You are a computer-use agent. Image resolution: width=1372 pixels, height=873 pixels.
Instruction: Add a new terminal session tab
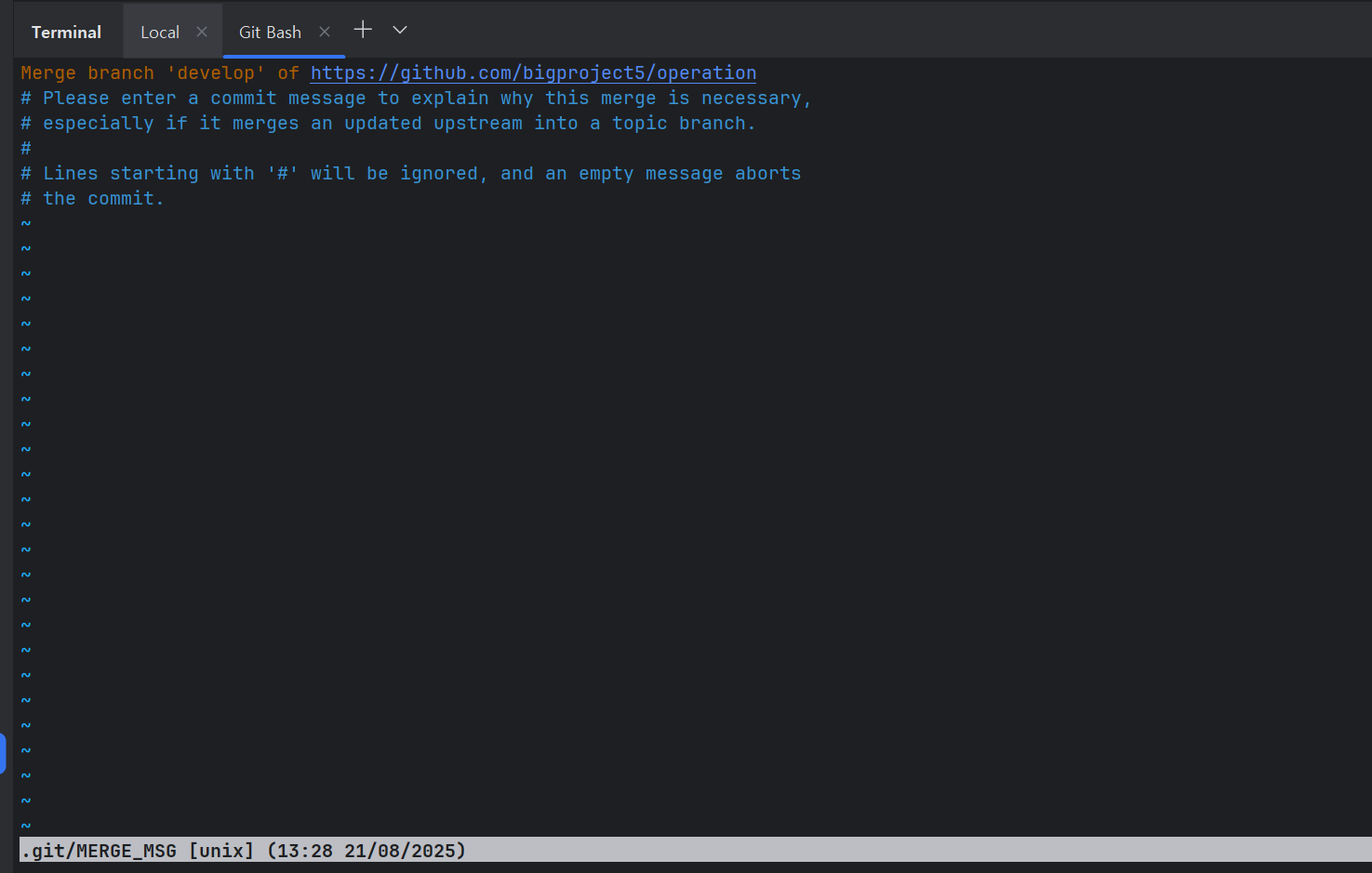coord(363,30)
